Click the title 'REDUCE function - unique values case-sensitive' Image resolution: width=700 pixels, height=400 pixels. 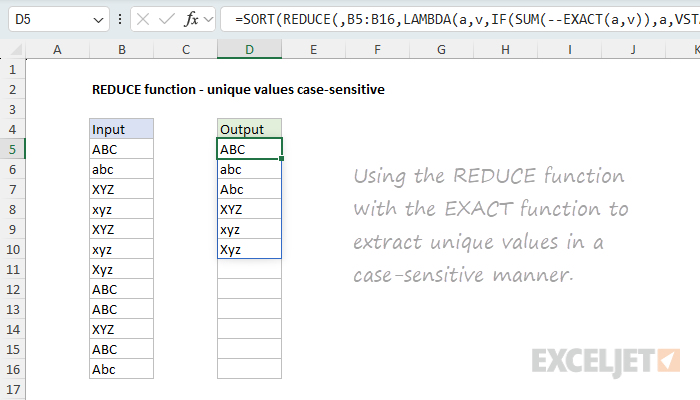[x=238, y=89]
